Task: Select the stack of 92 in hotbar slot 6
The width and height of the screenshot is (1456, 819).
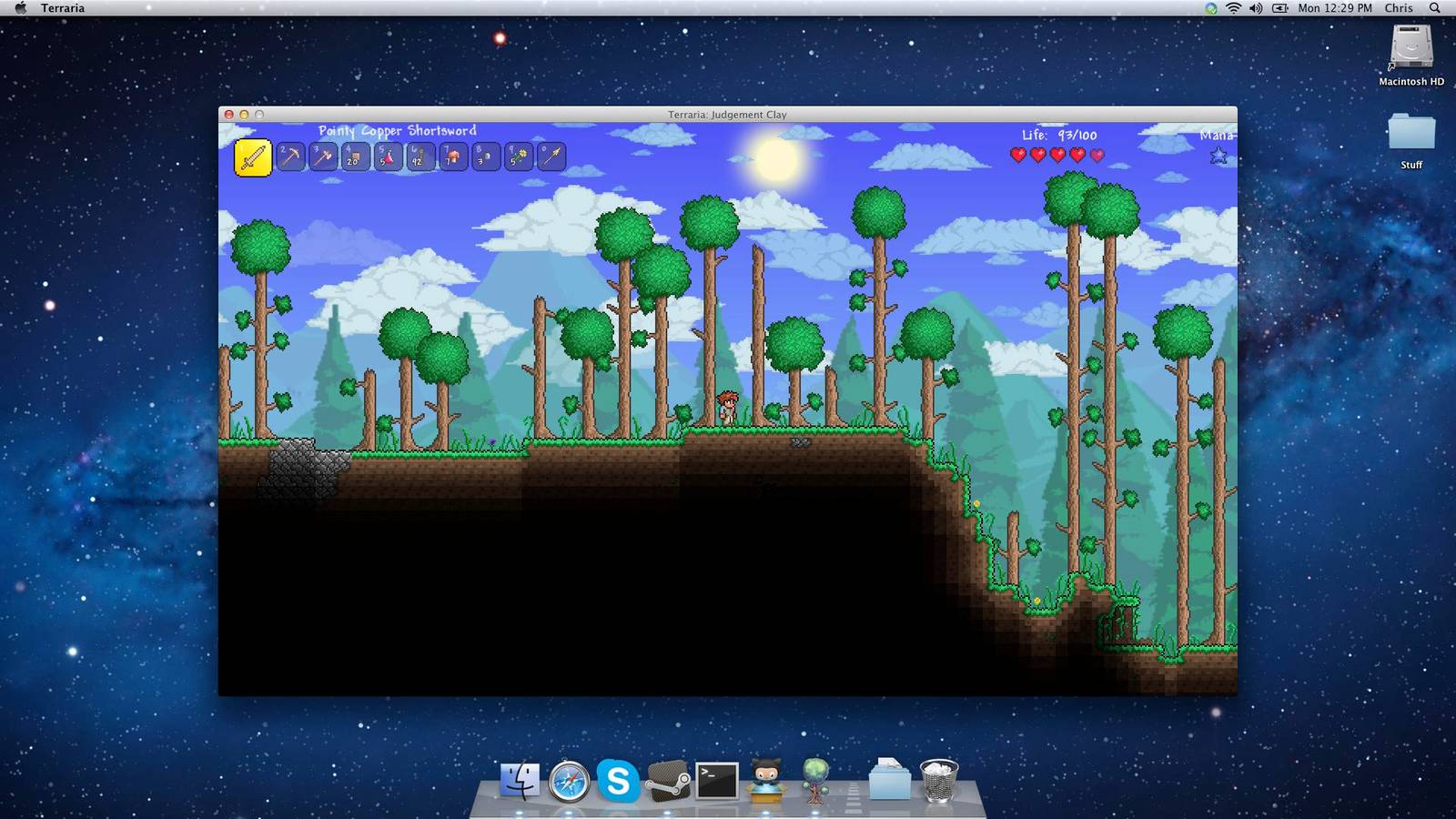Action: 420,157
